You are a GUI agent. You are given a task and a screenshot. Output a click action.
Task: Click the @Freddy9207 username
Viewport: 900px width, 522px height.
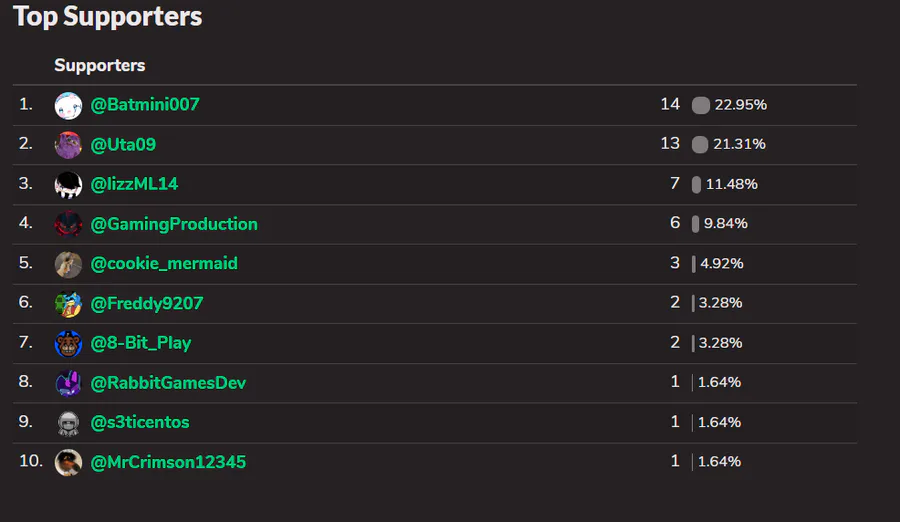[147, 303]
